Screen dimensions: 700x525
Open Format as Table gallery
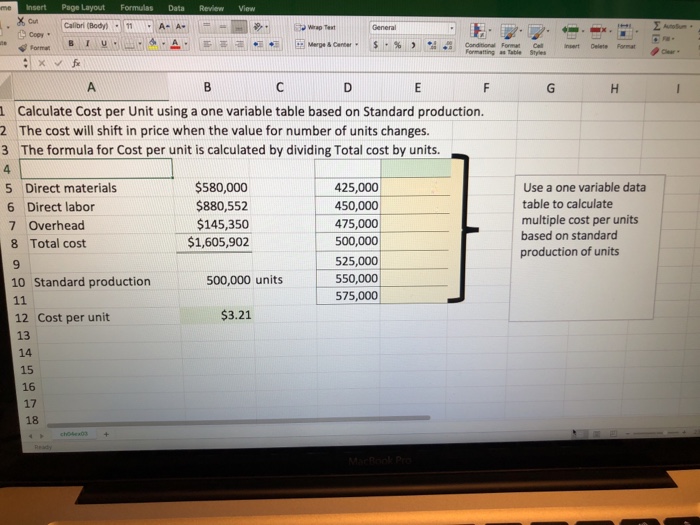(x=510, y=39)
